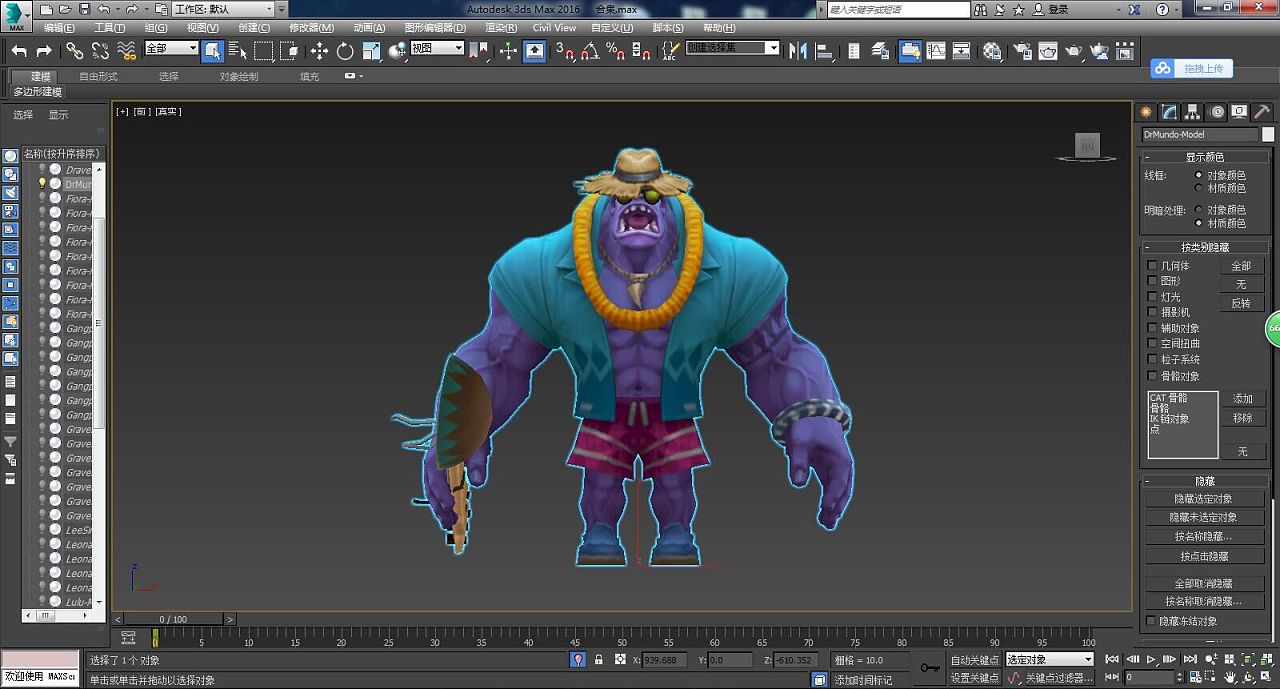Enable the 图形 hide checkbox
1280x689 pixels.
pos(1152,281)
